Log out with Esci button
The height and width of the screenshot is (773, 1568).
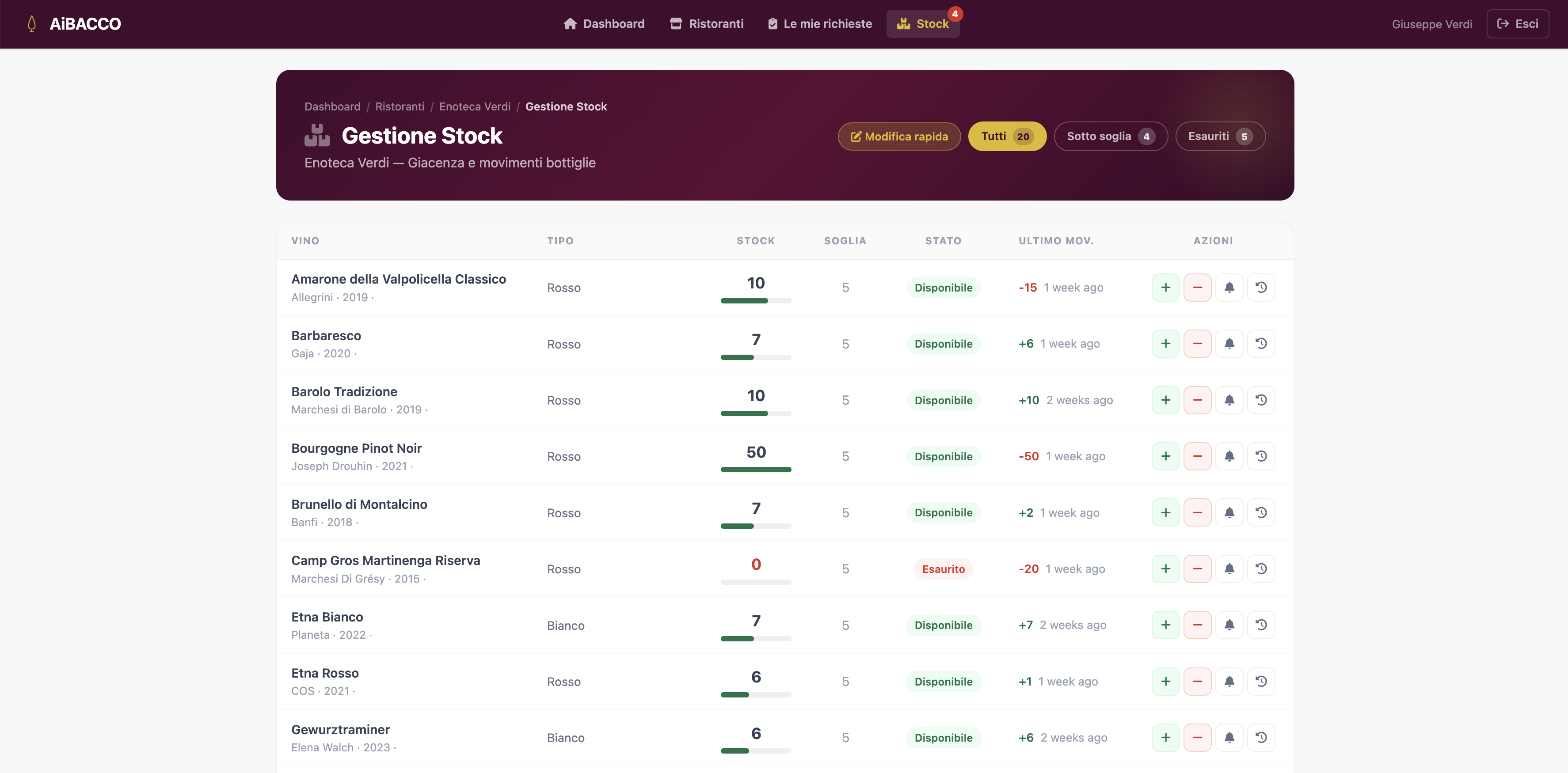(x=1518, y=24)
